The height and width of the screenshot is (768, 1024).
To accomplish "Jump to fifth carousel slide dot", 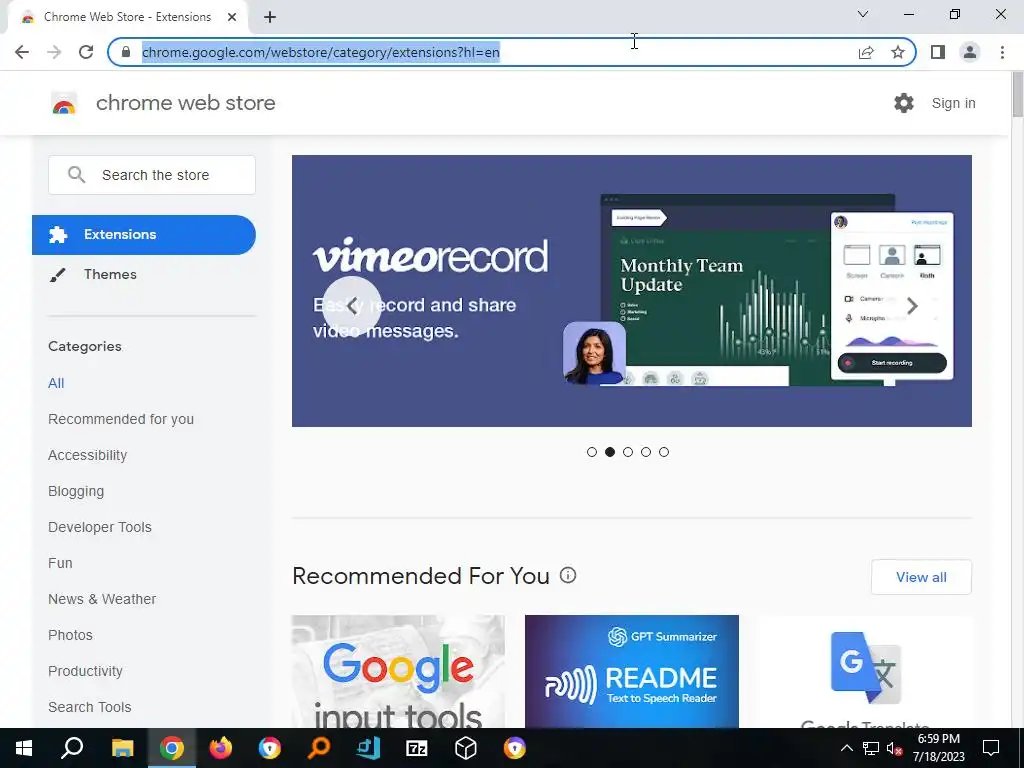I will pyautogui.click(x=664, y=452).
